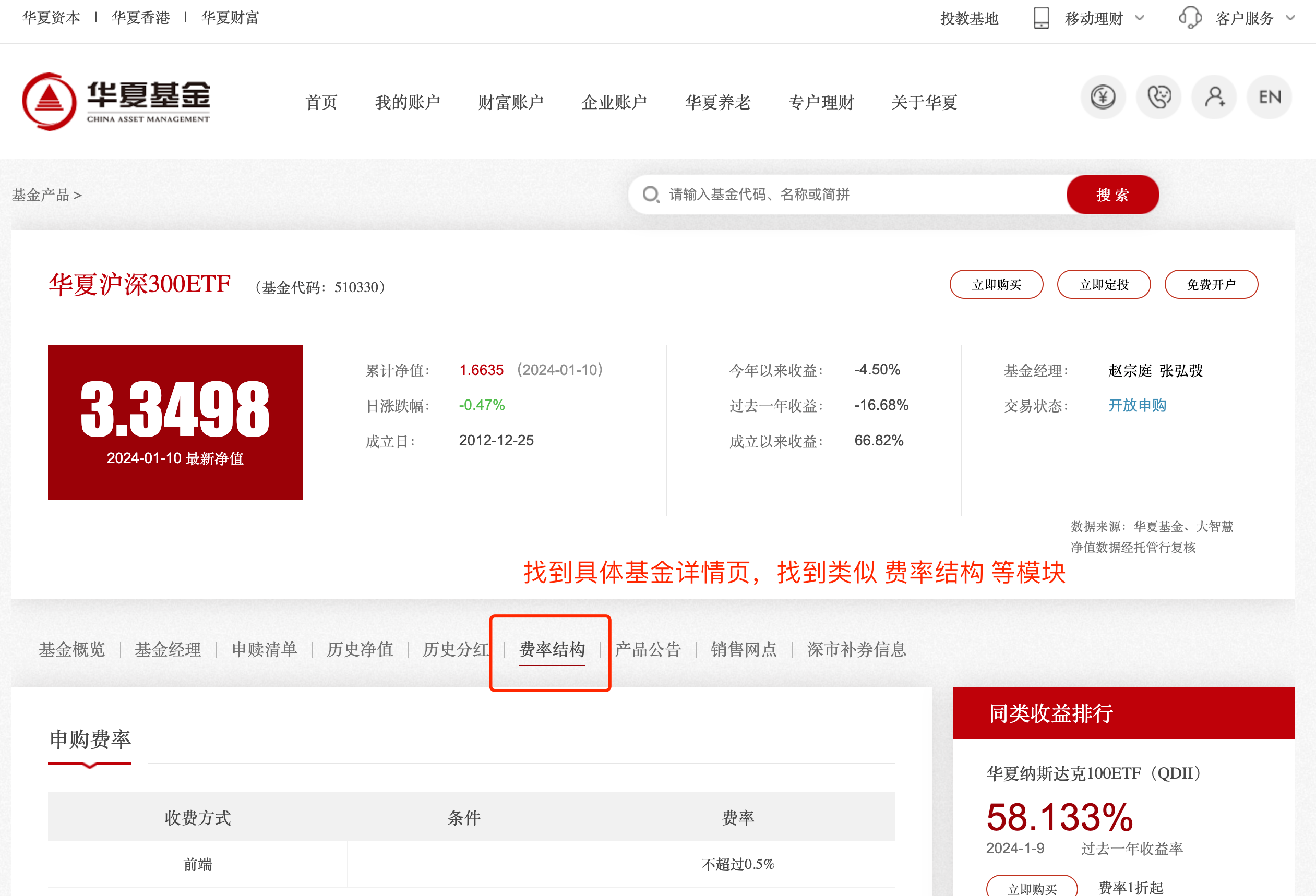1316x896 pixels.
Task: Click the 2012-12-25 founding date
Action: pyautogui.click(x=496, y=440)
